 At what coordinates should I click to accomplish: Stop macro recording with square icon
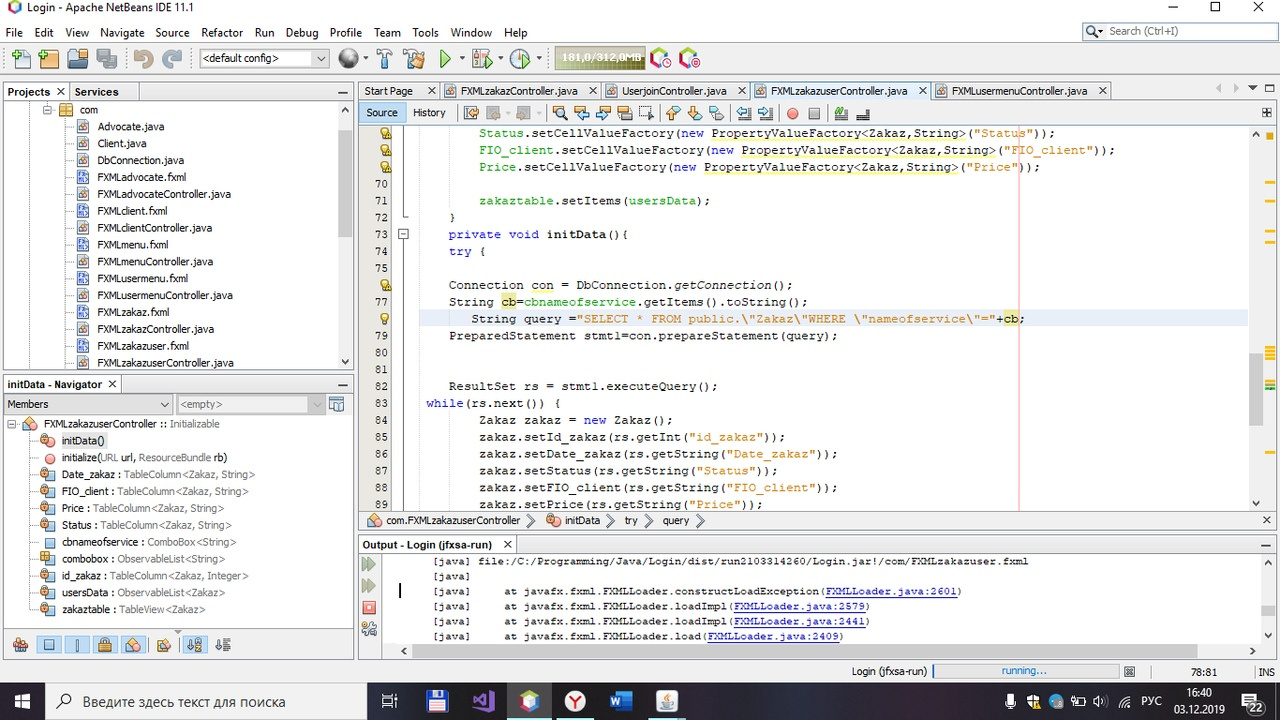coord(814,113)
